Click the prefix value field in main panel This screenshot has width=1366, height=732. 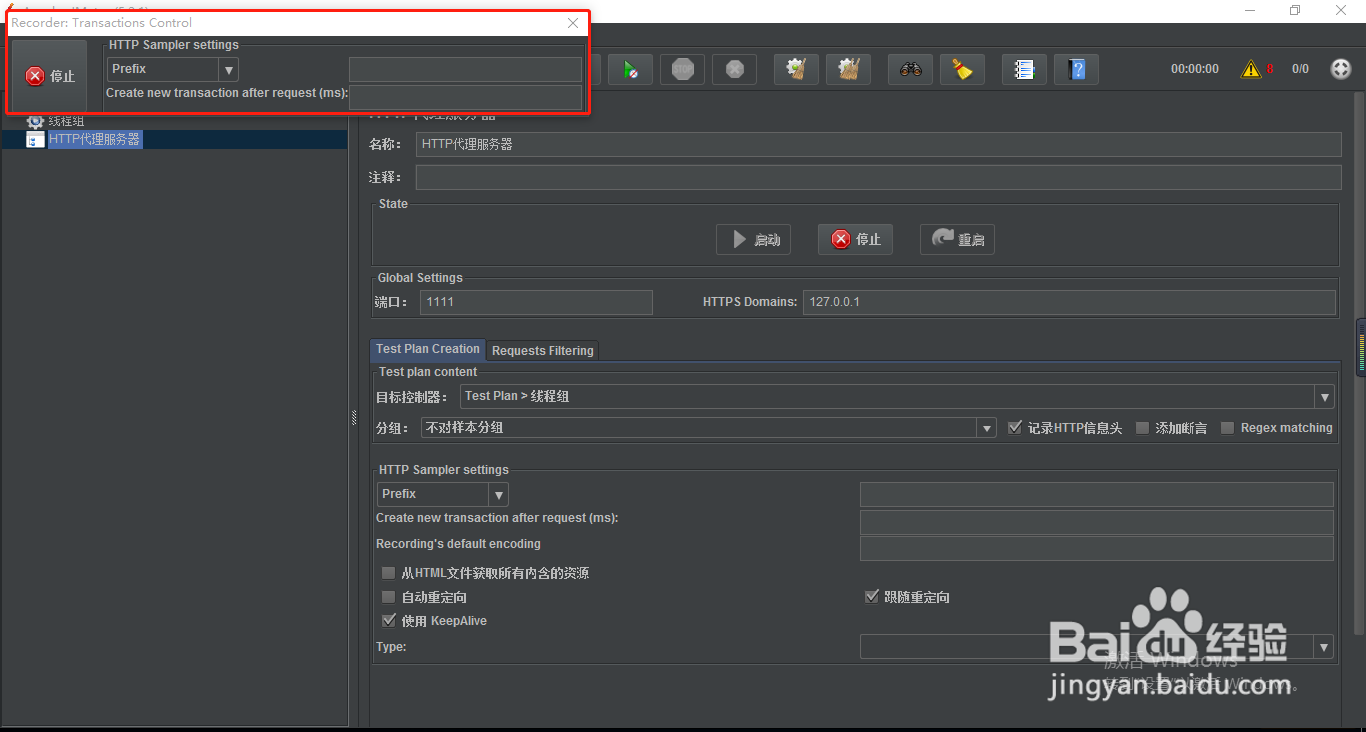click(x=1097, y=494)
